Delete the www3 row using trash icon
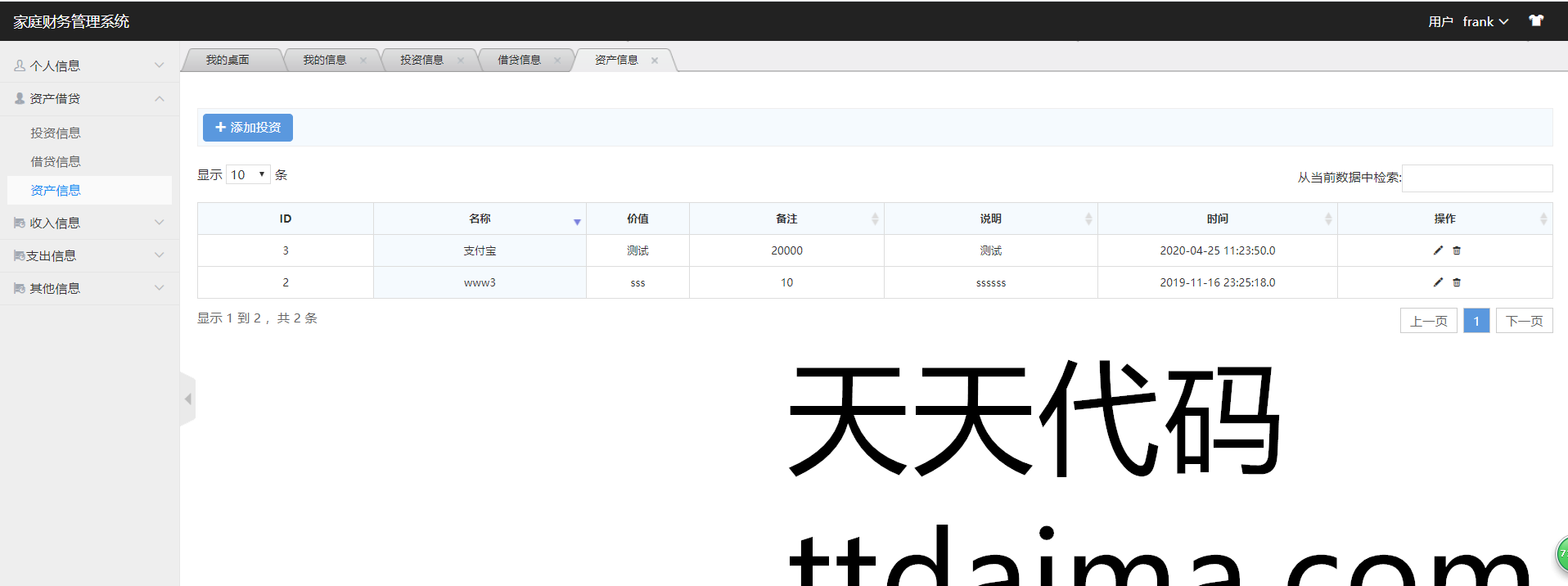 (1457, 282)
